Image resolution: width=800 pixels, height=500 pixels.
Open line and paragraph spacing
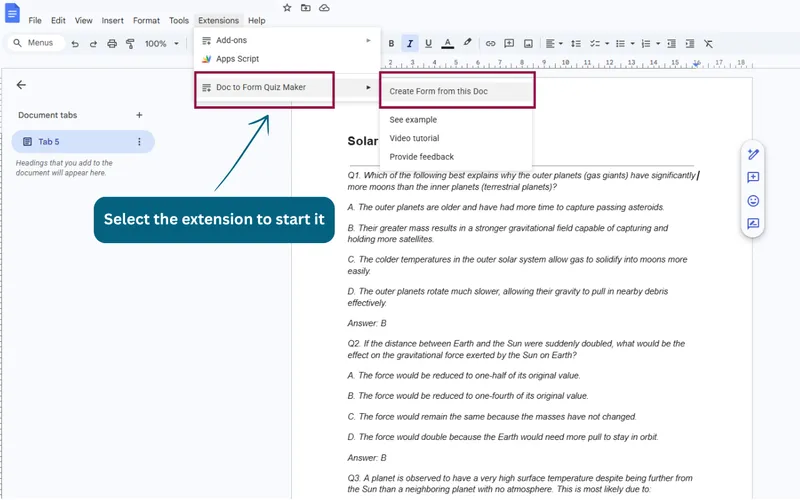coord(576,44)
